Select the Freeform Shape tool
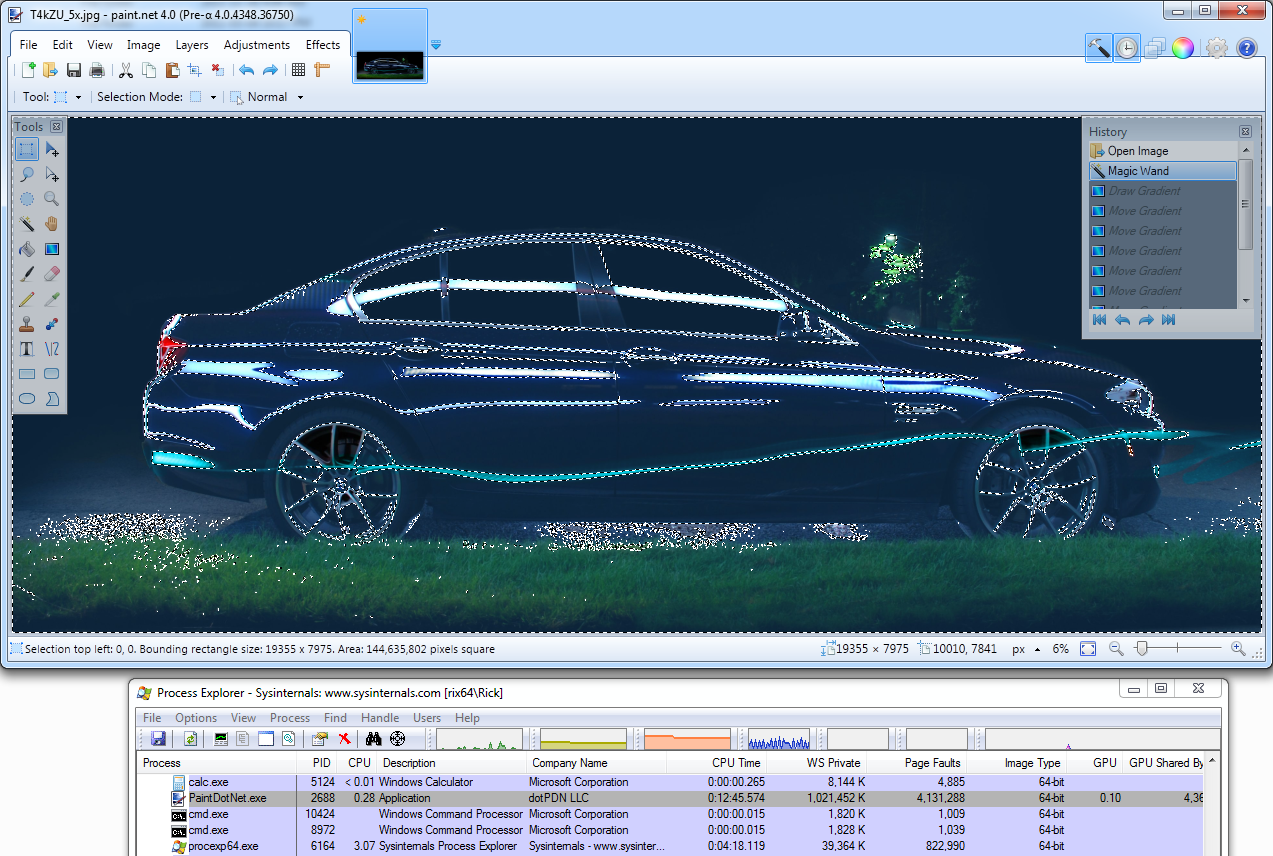The width and height of the screenshot is (1273, 856). (52, 399)
